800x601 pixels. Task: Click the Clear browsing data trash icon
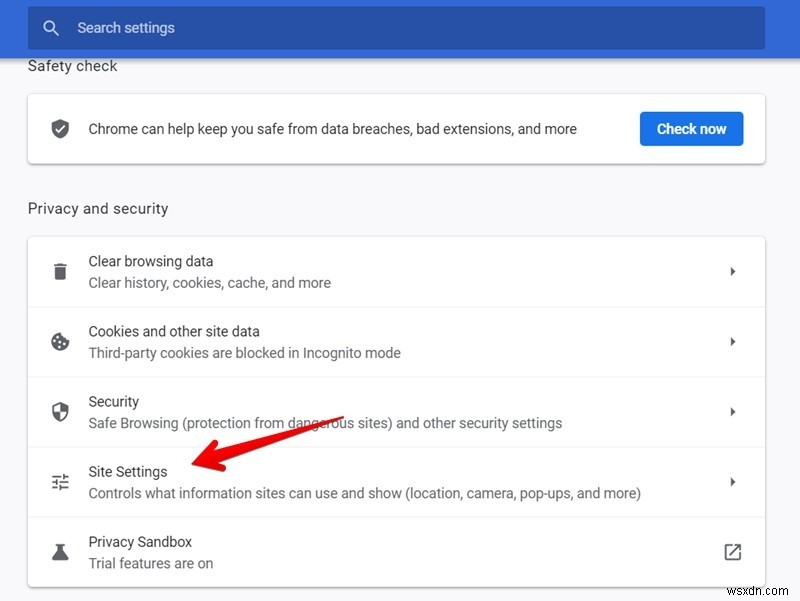pyautogui.click(x=61, y=271)
